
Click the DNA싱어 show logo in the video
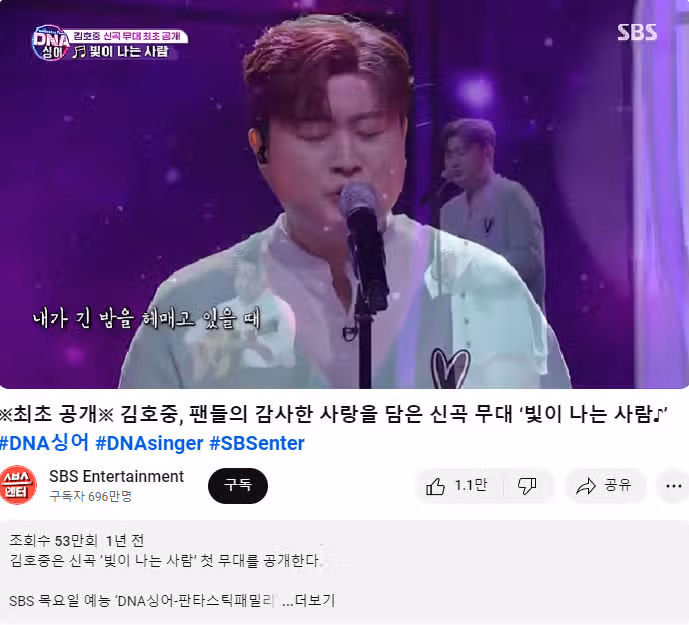50,43
